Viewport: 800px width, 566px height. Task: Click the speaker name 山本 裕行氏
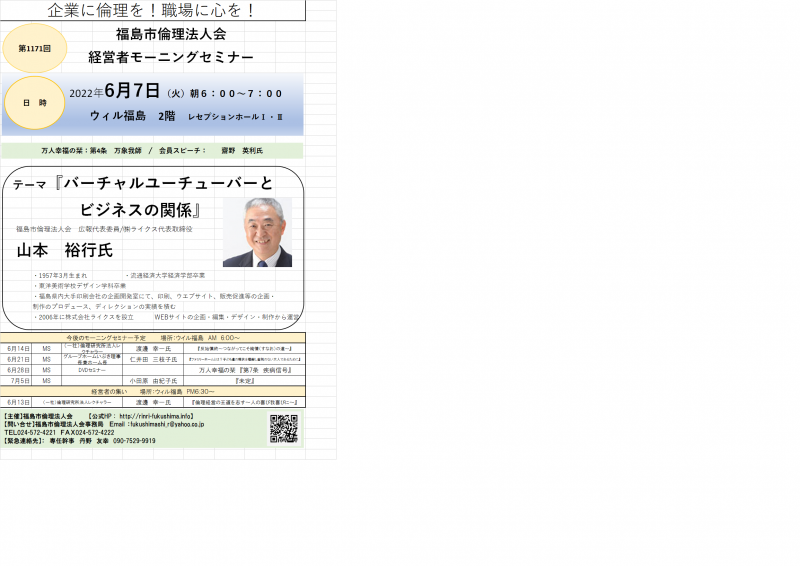(65, 250)
